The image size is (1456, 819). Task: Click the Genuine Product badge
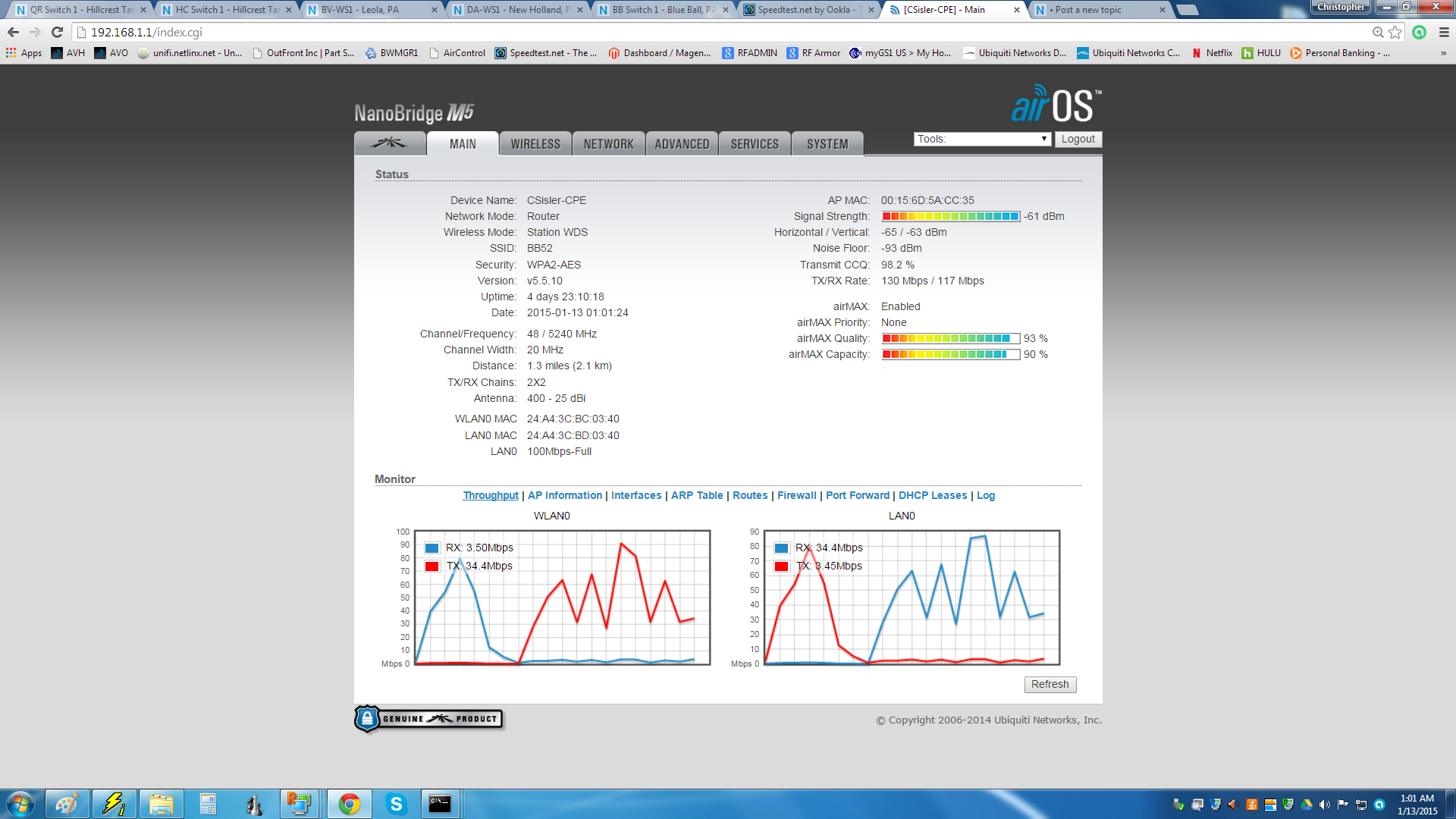(x=429, y=718)
